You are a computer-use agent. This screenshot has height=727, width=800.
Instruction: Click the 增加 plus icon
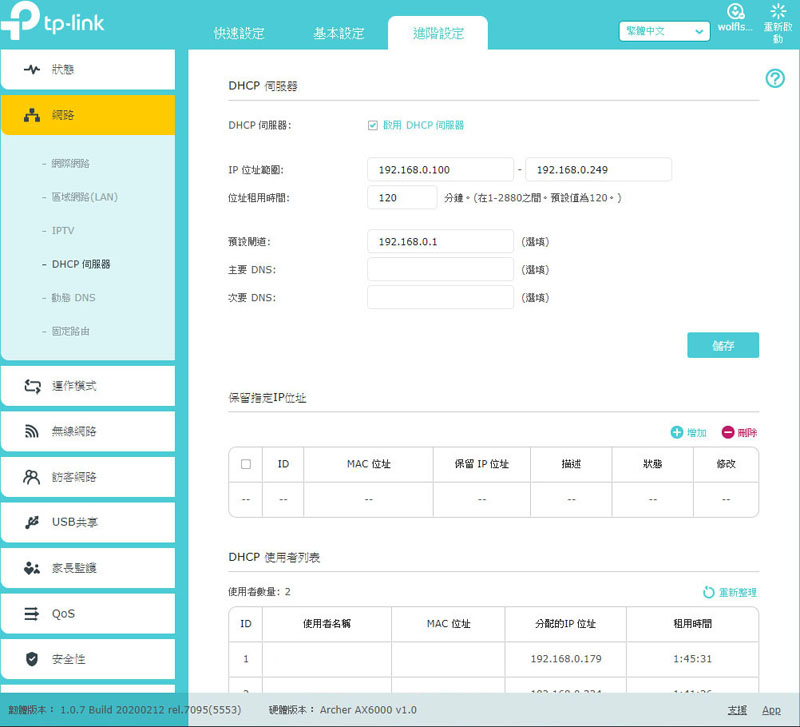(677, 433)
